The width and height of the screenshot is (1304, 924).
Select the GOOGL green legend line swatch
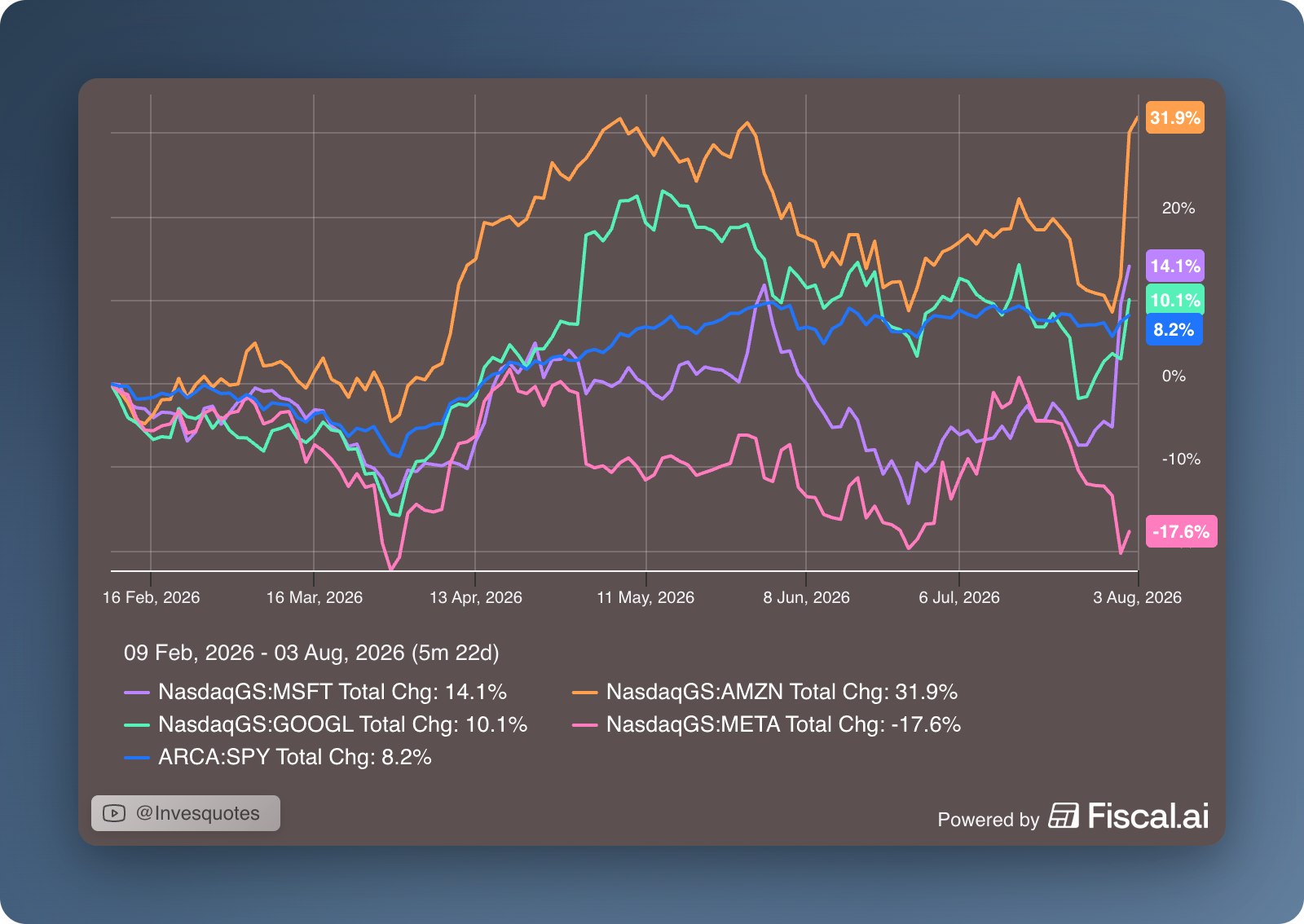pos(137,725)
